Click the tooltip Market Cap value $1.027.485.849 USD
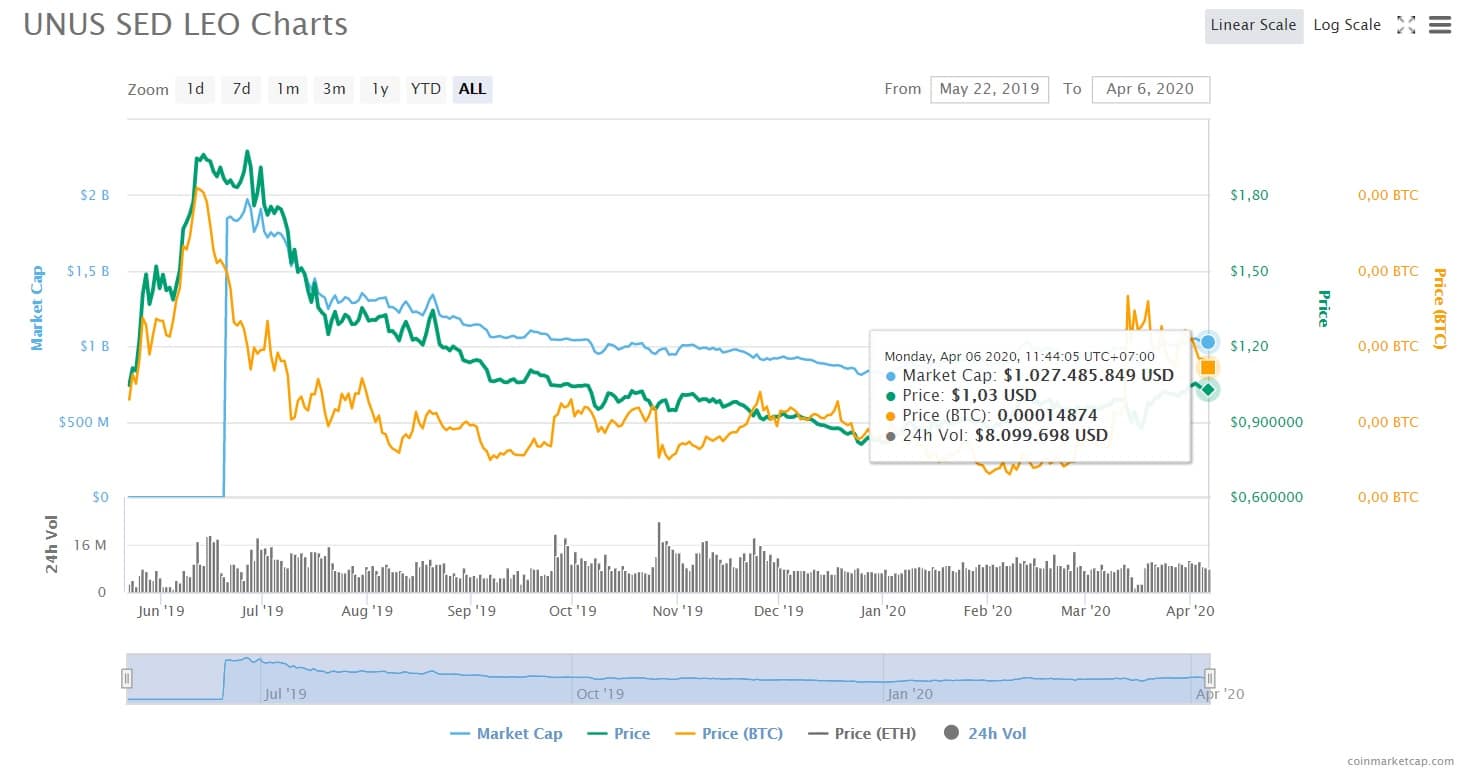1470x772 pixels. click(1088, 376)
